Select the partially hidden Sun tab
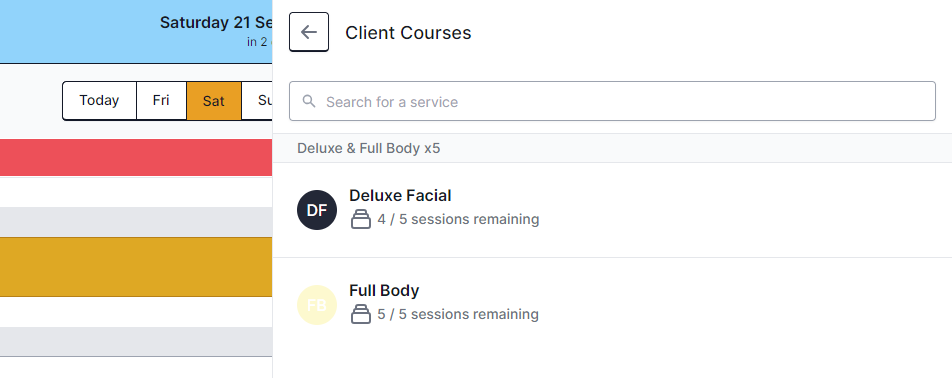Viewport: 952px width, 378px height. [257, 101]
